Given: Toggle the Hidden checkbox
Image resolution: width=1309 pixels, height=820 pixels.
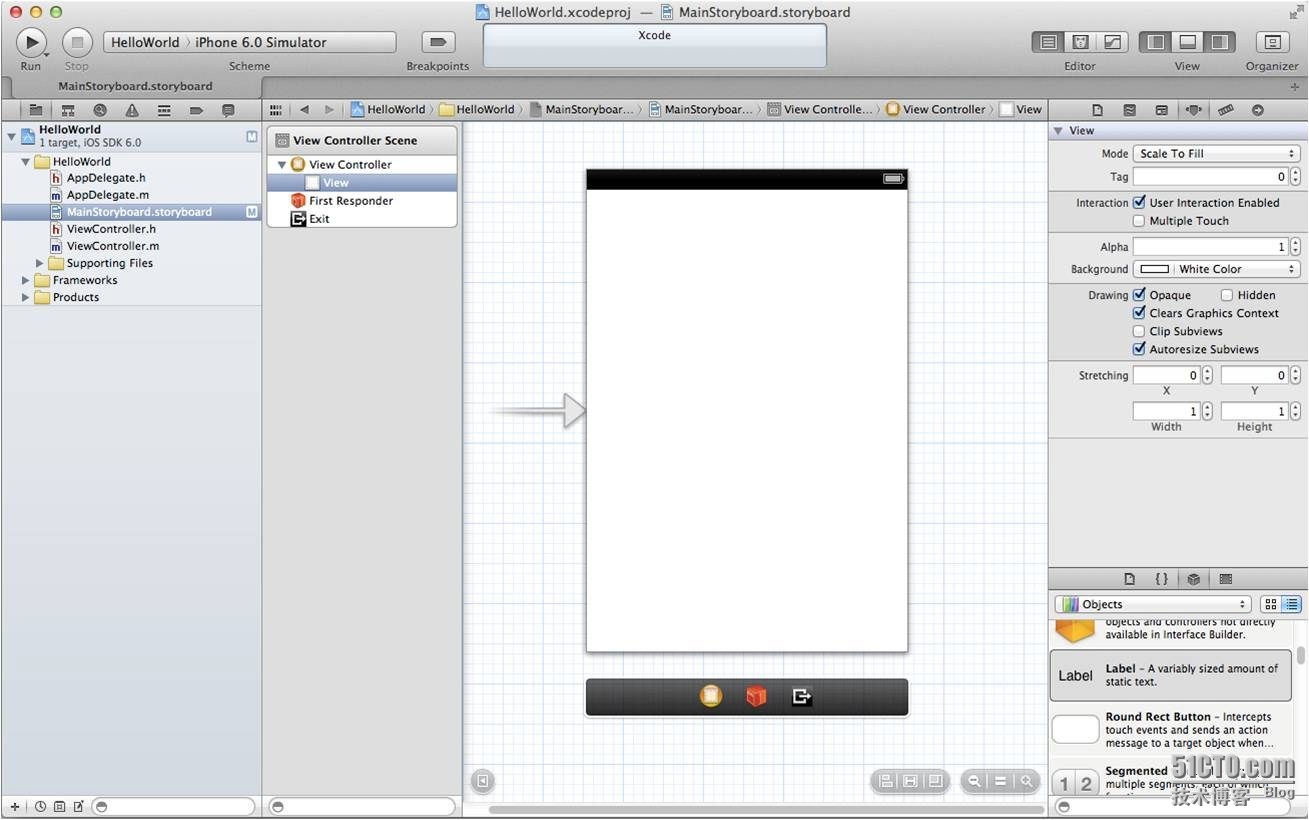Looking at the screenshot, I should 1227,295.
